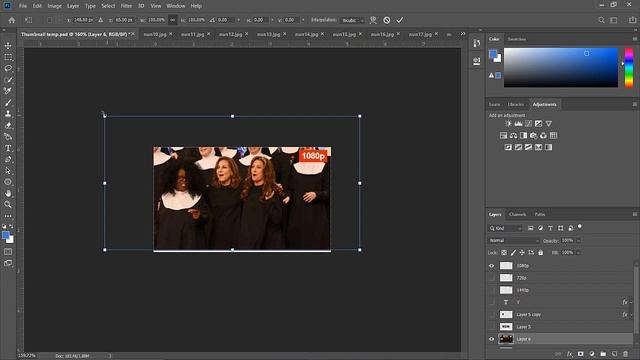Add an Exposure adjustment
Screen dimensions: 640x360
(x=538, y=123)
